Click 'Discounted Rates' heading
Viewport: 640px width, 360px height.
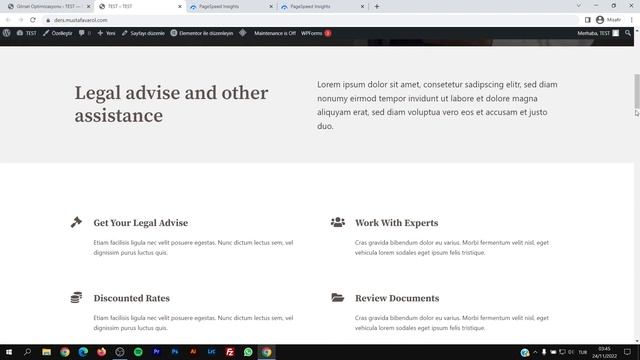(x=131, y=298)
